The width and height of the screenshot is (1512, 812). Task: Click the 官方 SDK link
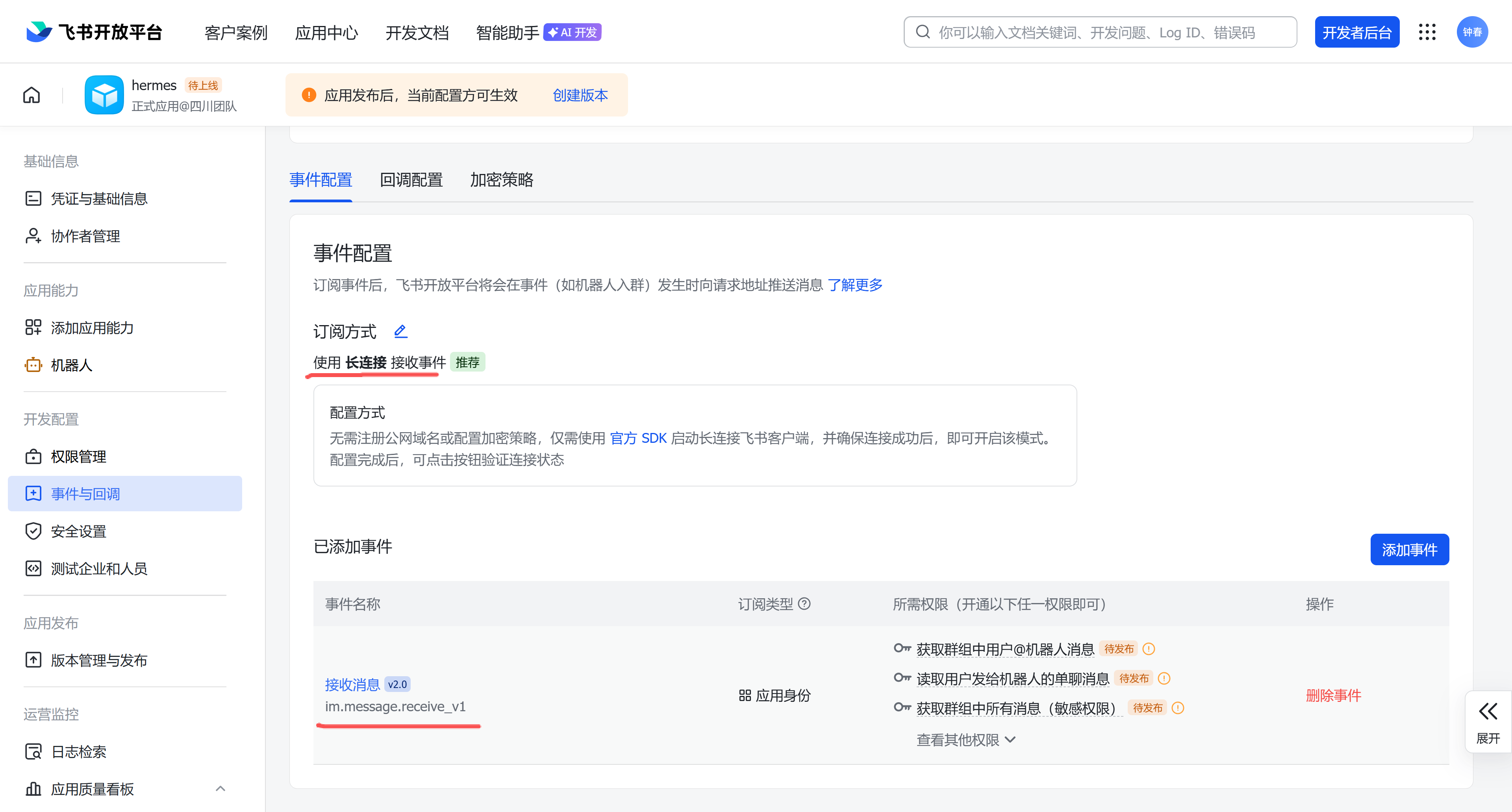(x=639, y=438)
